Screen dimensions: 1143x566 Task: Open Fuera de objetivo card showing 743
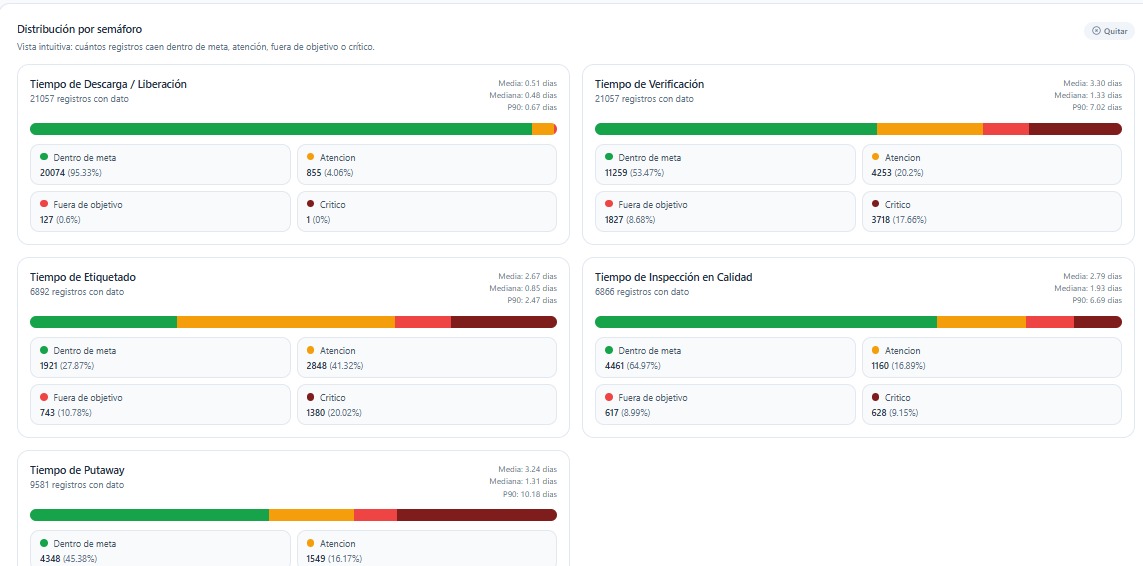[160, 404]
